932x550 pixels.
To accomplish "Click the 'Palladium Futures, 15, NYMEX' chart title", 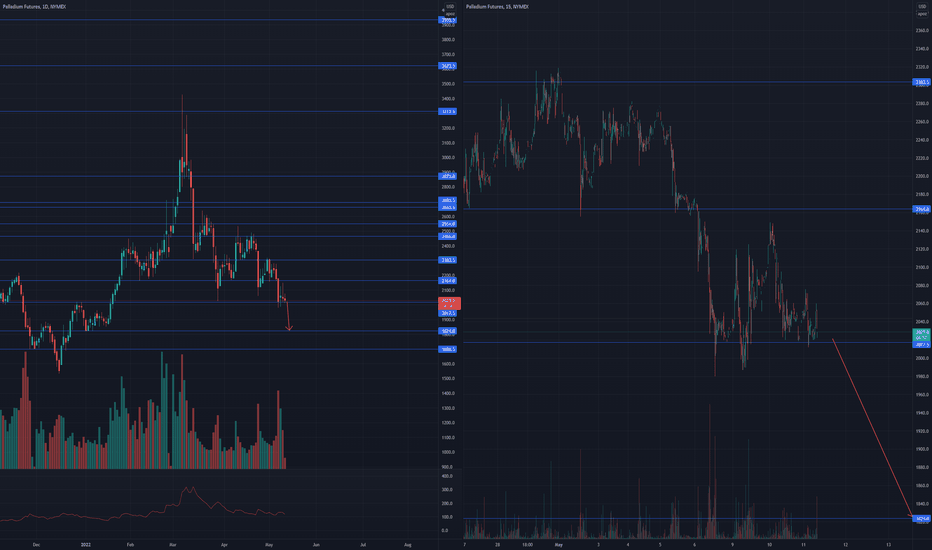I will tap(497, 7).
